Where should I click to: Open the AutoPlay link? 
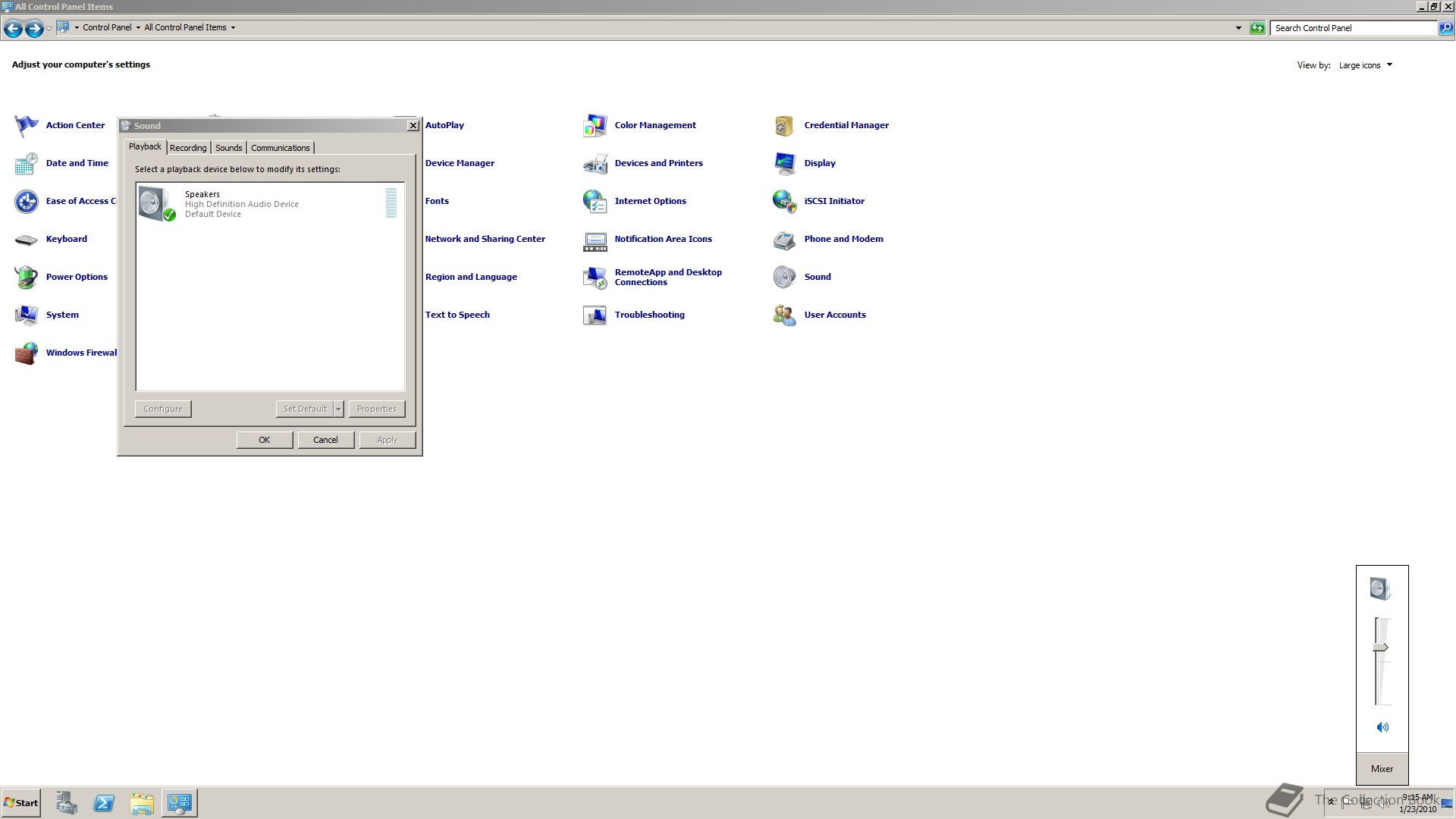(x=444, y=125)
